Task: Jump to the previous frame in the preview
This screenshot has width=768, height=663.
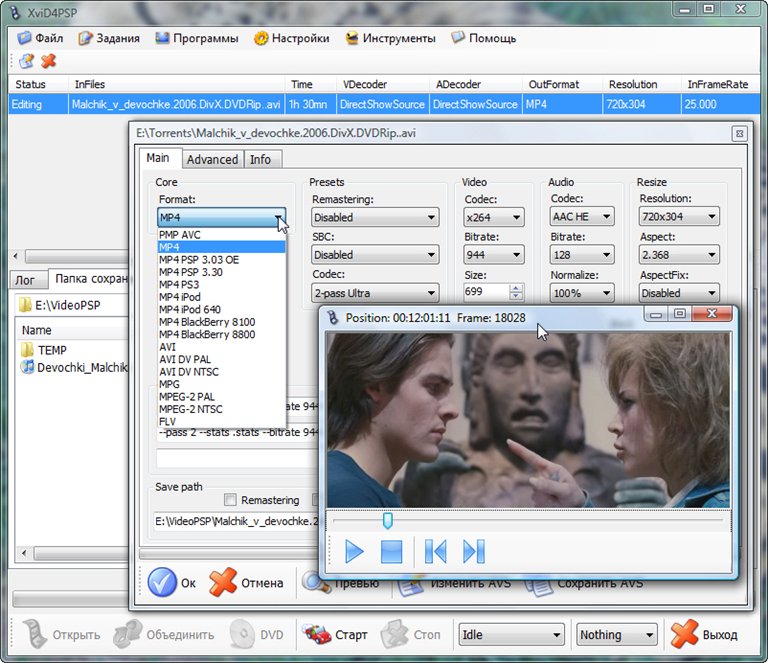Action: [435, 551]
